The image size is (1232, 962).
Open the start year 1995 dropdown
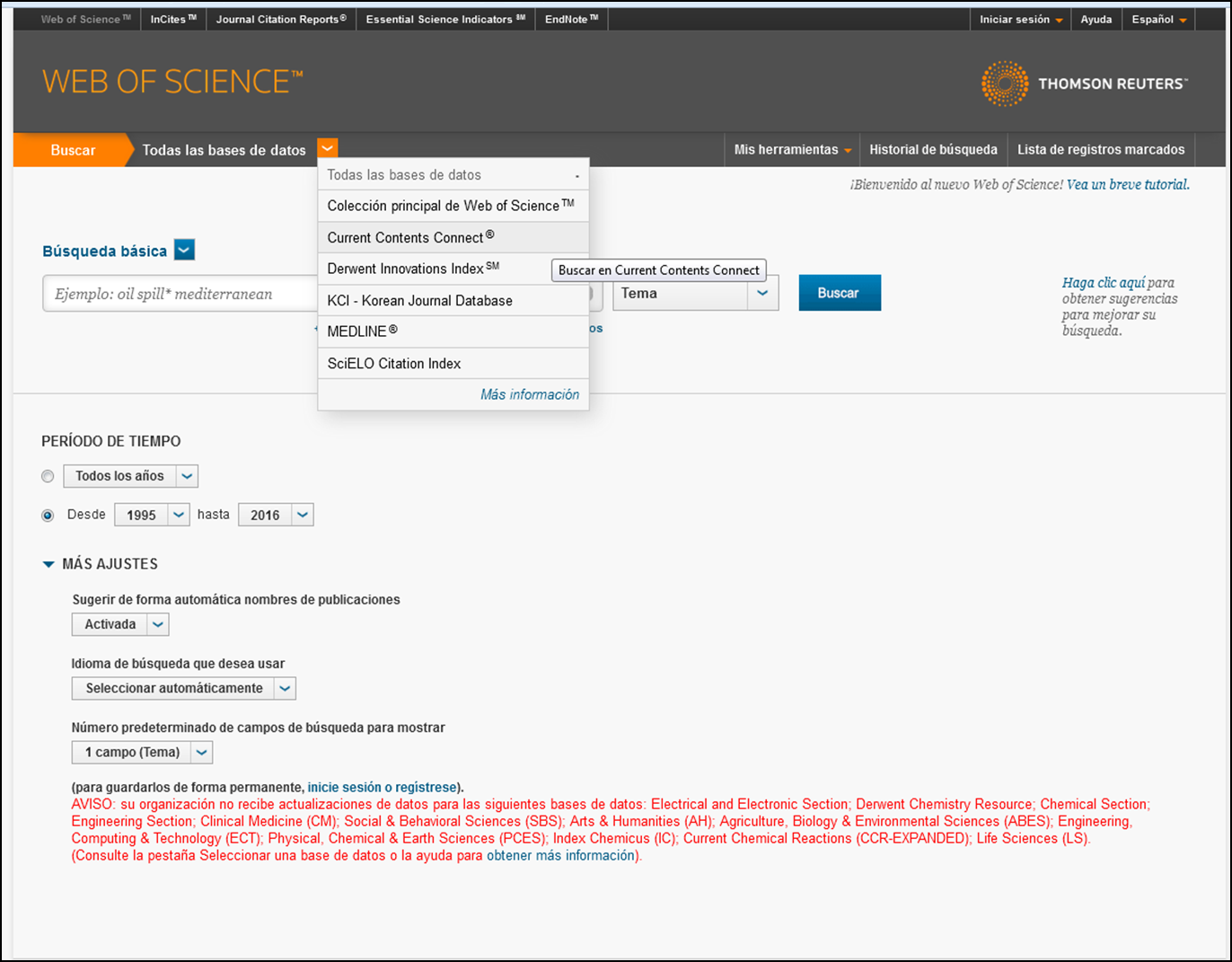coord(152,515)
